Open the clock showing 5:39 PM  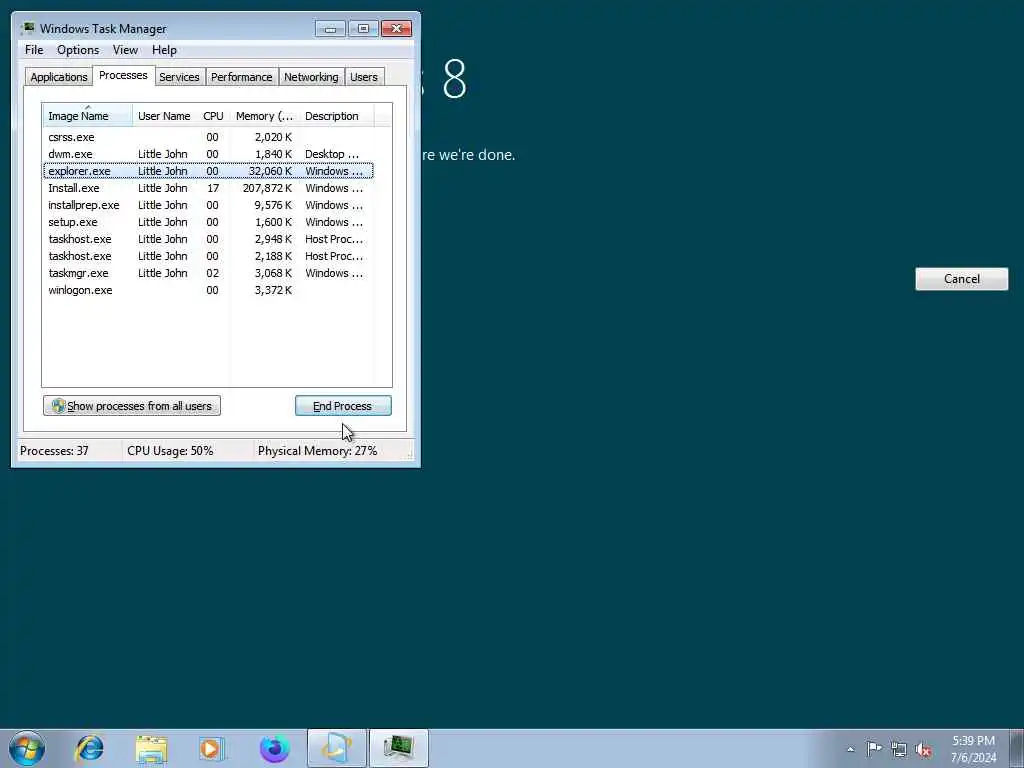973,749
